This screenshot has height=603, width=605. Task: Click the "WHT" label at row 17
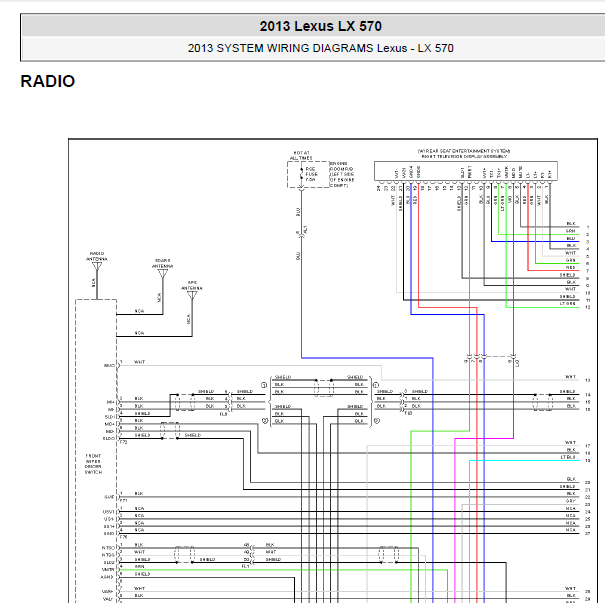click(x=570, y=443)
